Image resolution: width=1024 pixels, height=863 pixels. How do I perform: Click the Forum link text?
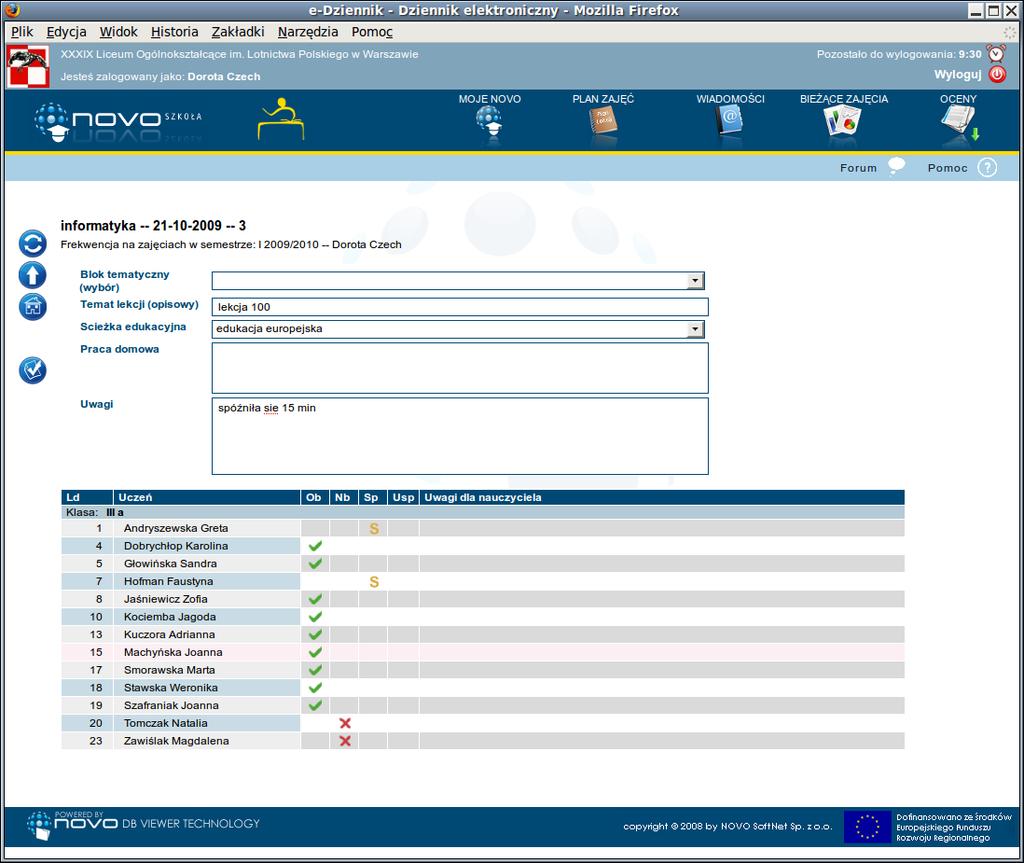tap(858, 168)
